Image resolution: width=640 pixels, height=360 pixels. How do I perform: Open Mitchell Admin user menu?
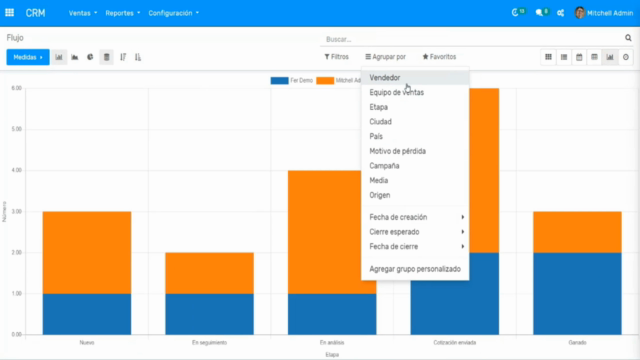(604, 13)
